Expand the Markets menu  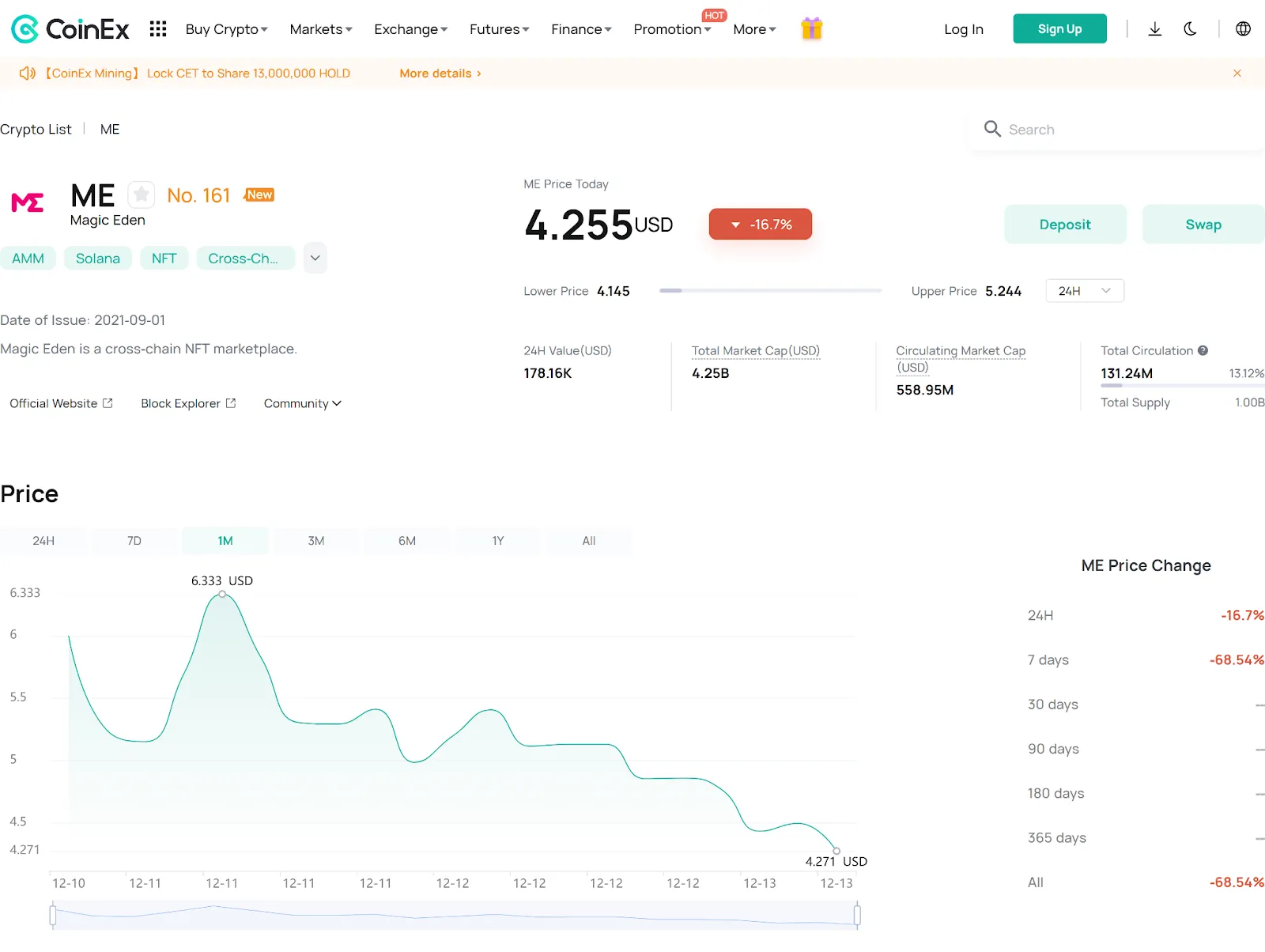pyautogui.click(x=321, y=29)
